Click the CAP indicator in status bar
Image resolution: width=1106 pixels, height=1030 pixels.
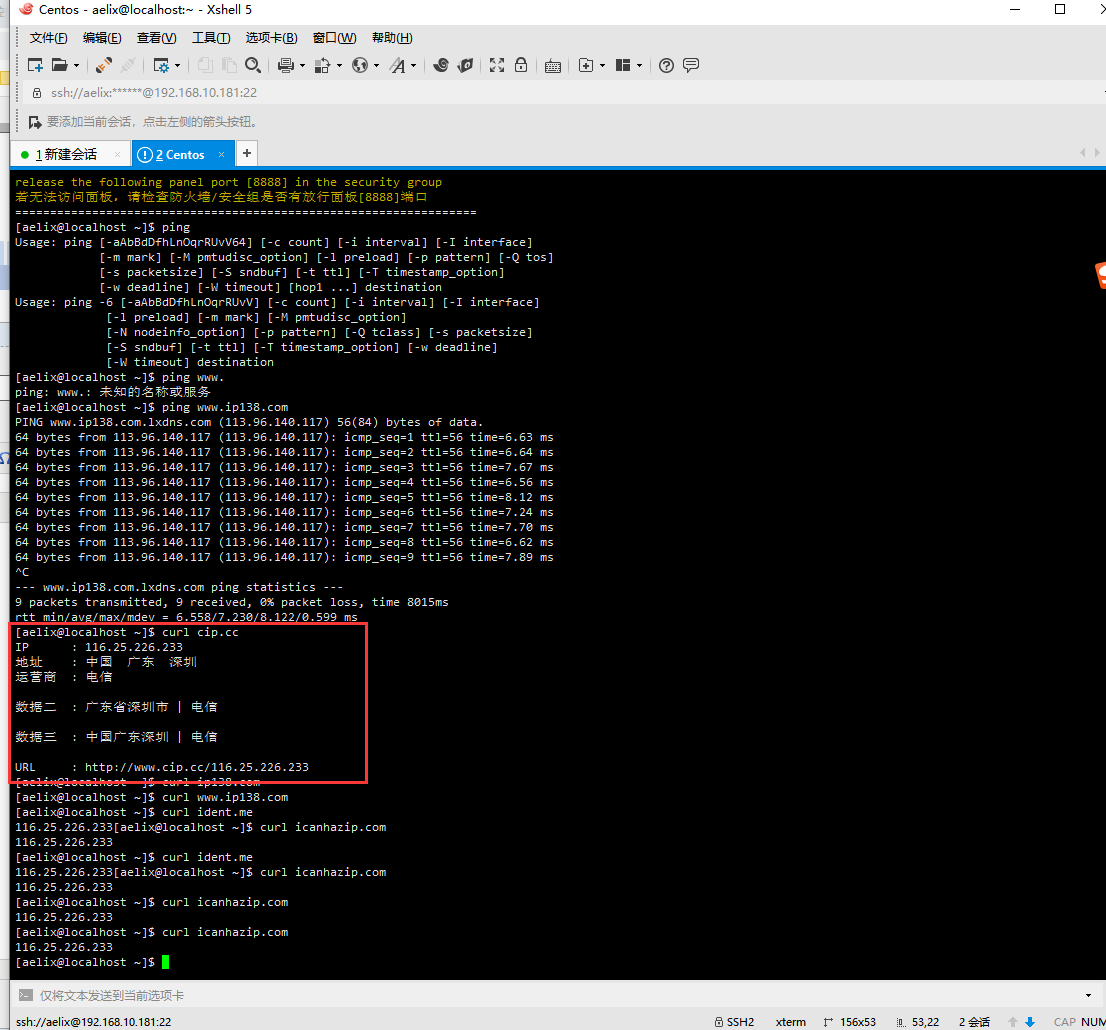1064,1022
